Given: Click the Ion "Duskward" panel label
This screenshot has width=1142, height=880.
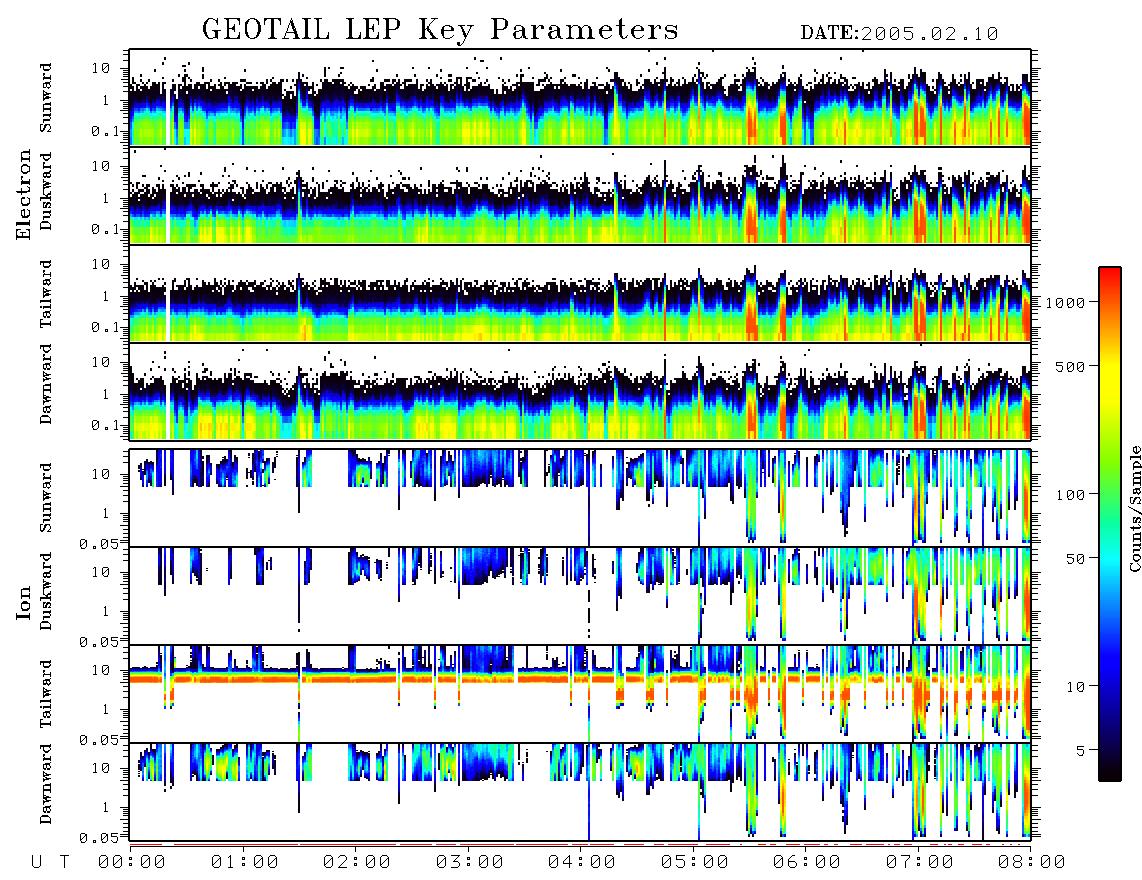Looking at the screenshot, I should 46,591.
